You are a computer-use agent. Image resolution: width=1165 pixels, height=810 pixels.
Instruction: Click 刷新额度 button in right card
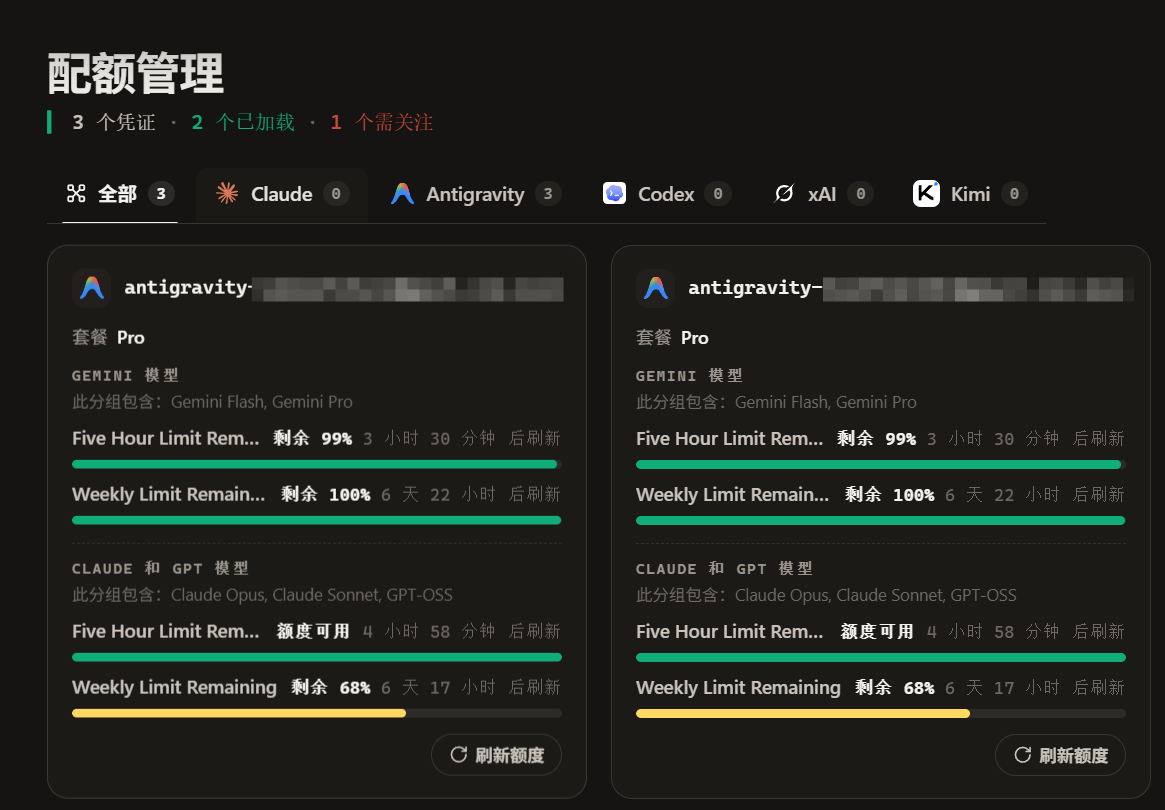[1060, 755]
